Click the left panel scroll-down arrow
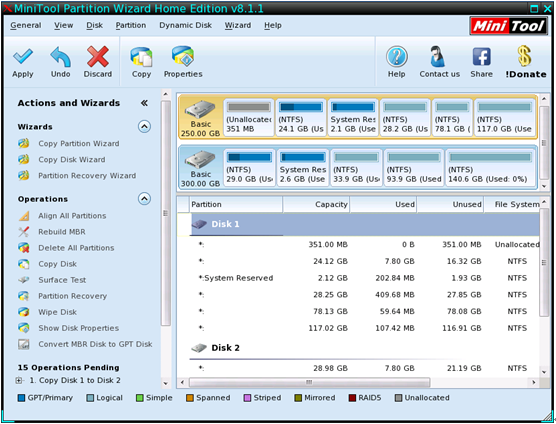This screenshot has height=424, width=556. [166, 383]
